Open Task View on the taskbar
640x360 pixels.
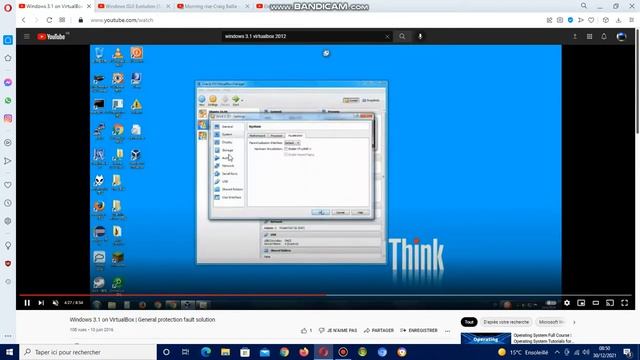[185, 352]
